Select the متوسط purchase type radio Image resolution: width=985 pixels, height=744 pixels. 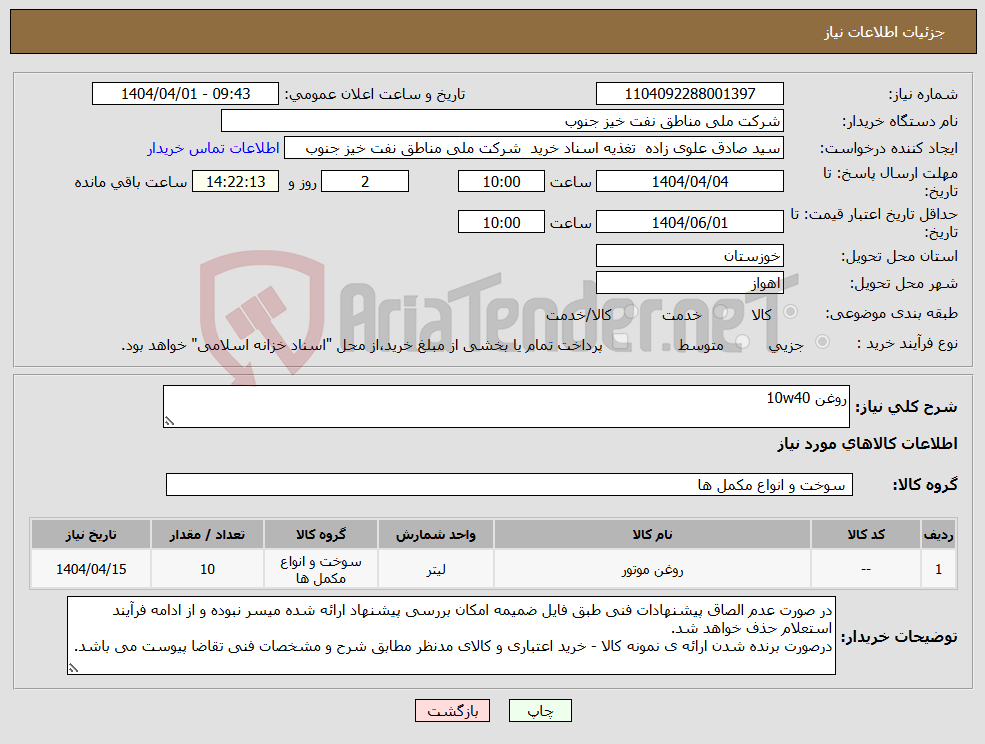(743, 342)
